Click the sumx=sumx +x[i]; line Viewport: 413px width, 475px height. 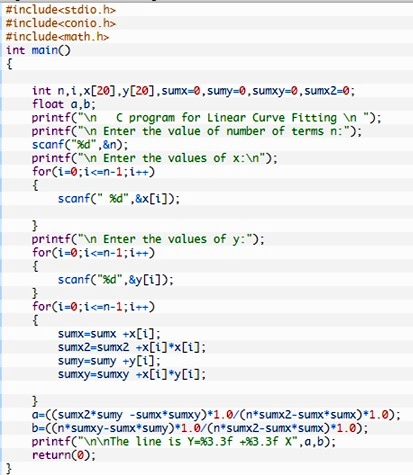(109, 334)
